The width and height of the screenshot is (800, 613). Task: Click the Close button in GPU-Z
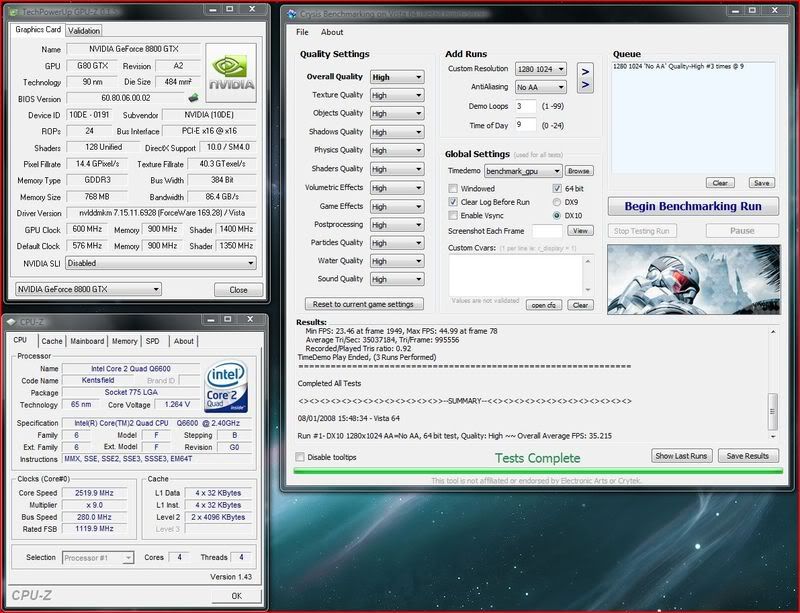pos(238,290)
